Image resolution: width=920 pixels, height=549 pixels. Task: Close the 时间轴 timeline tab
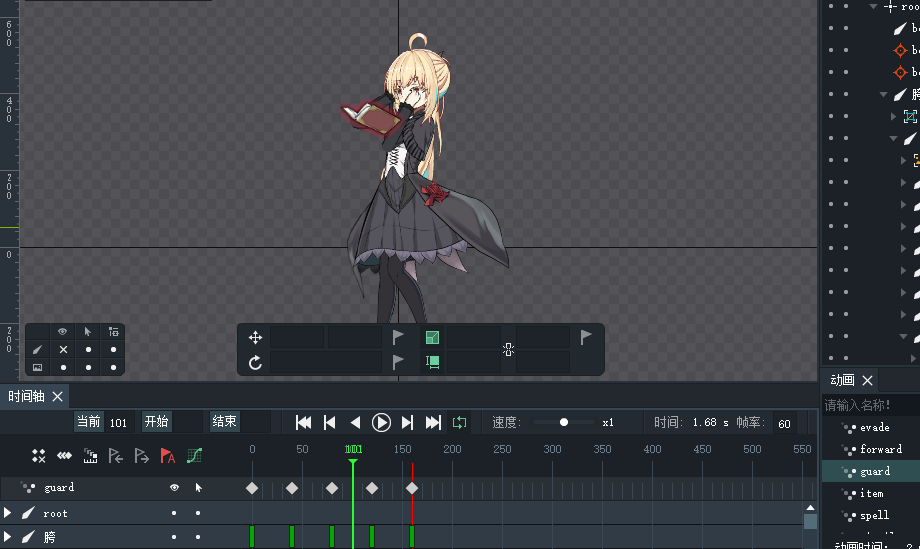58,396
